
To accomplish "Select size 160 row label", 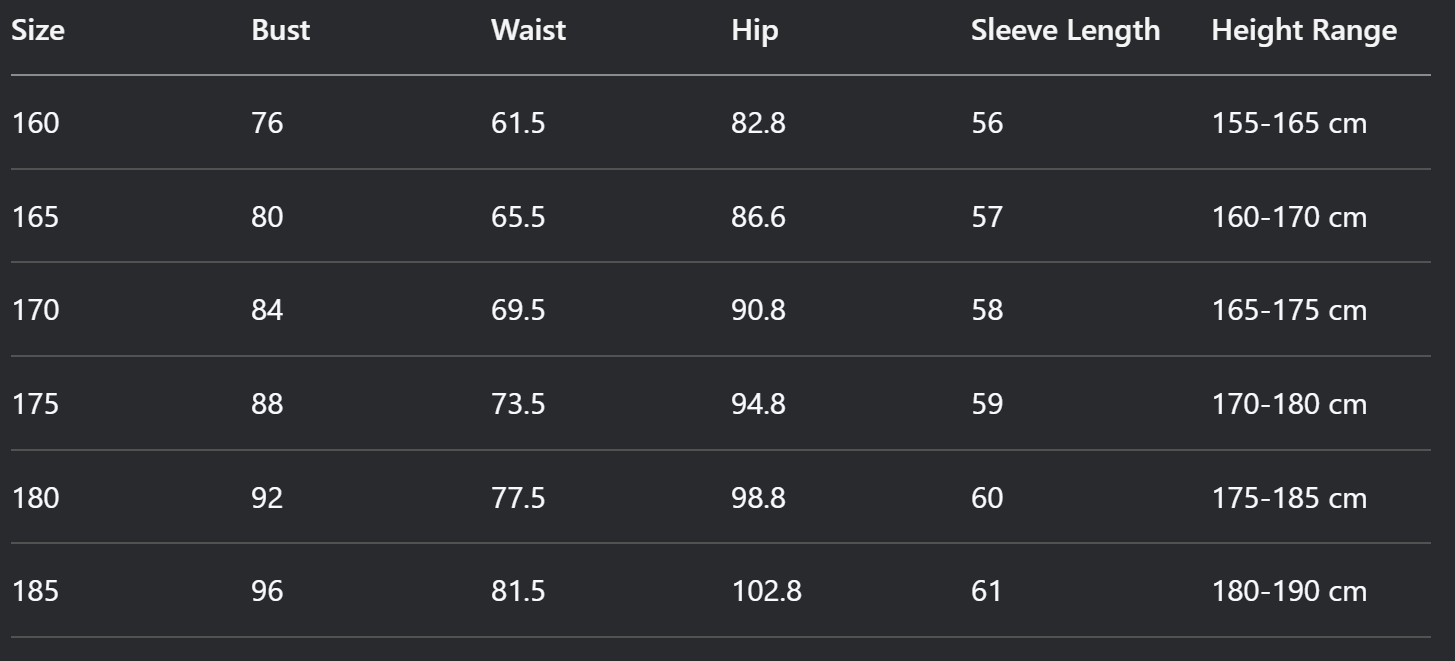I will 35,124.
